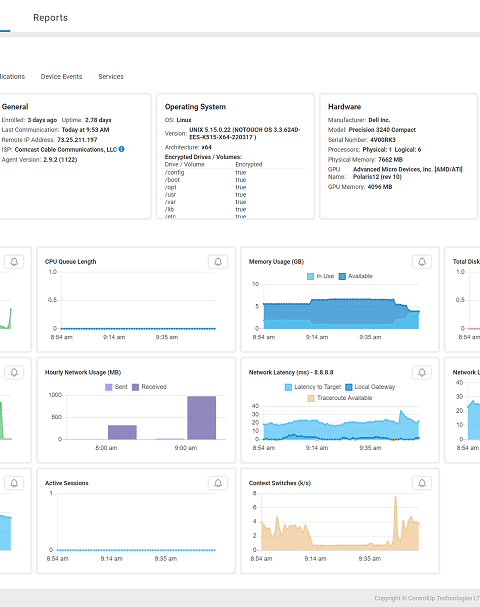The image size is (480, 607).
Task: Click the Active Sessions chart title
Action: click(x=67, y=483)
